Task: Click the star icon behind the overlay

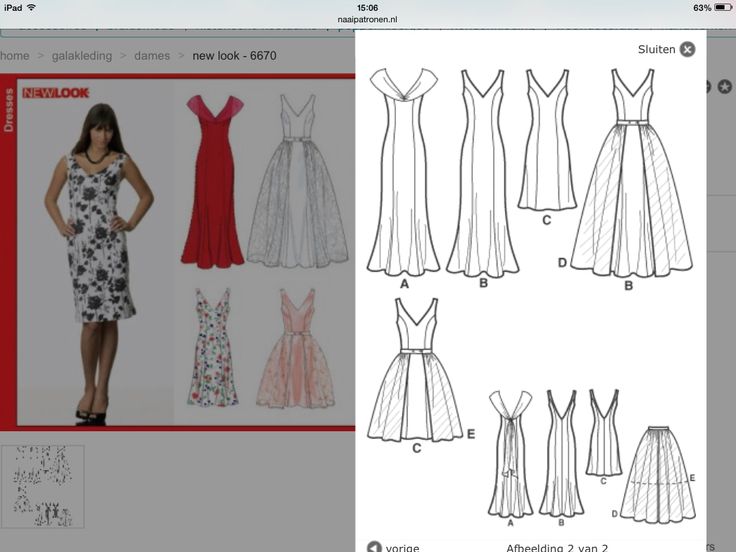Action: pyautogui.click(x=725, y=87)
